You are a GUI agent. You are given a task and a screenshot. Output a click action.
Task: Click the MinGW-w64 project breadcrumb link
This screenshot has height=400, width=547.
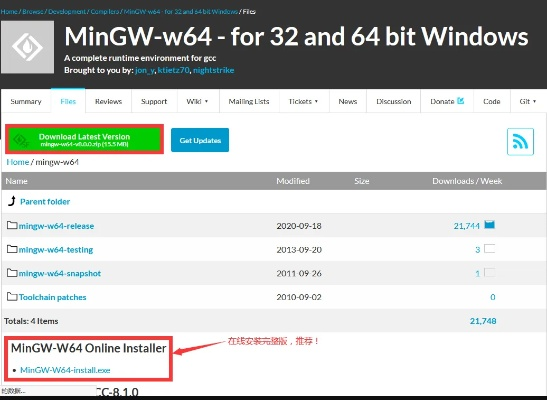point(181,12)
